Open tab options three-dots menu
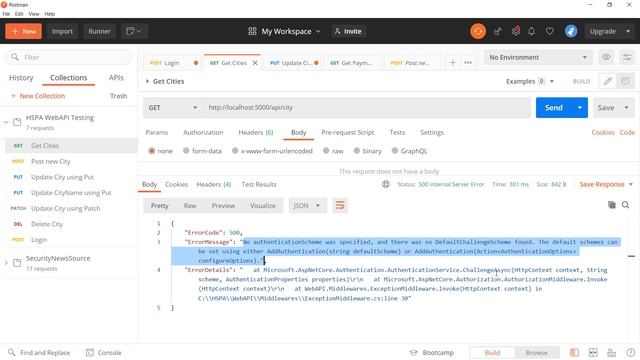 point(468,62)
